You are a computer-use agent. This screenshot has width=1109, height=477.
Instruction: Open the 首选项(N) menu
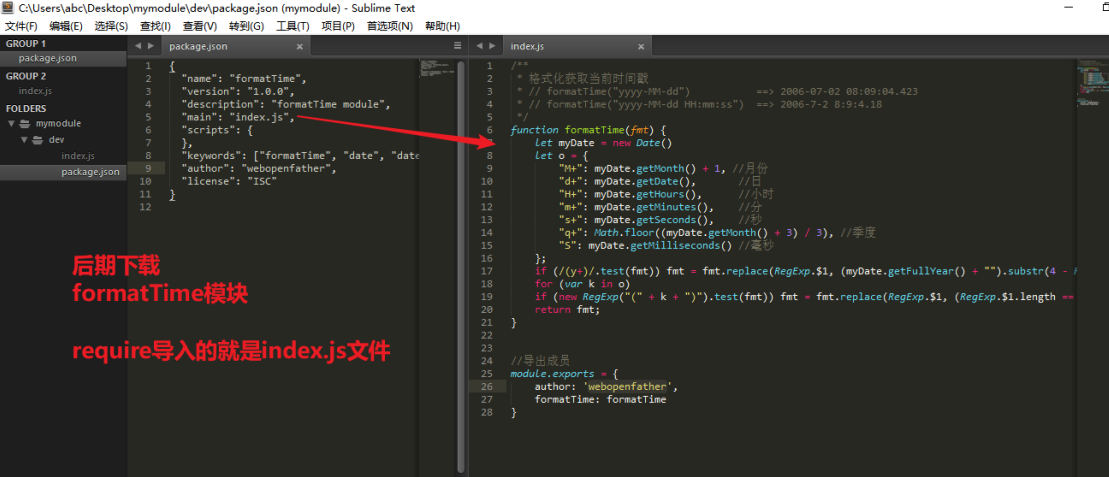(x=390, y=26)
